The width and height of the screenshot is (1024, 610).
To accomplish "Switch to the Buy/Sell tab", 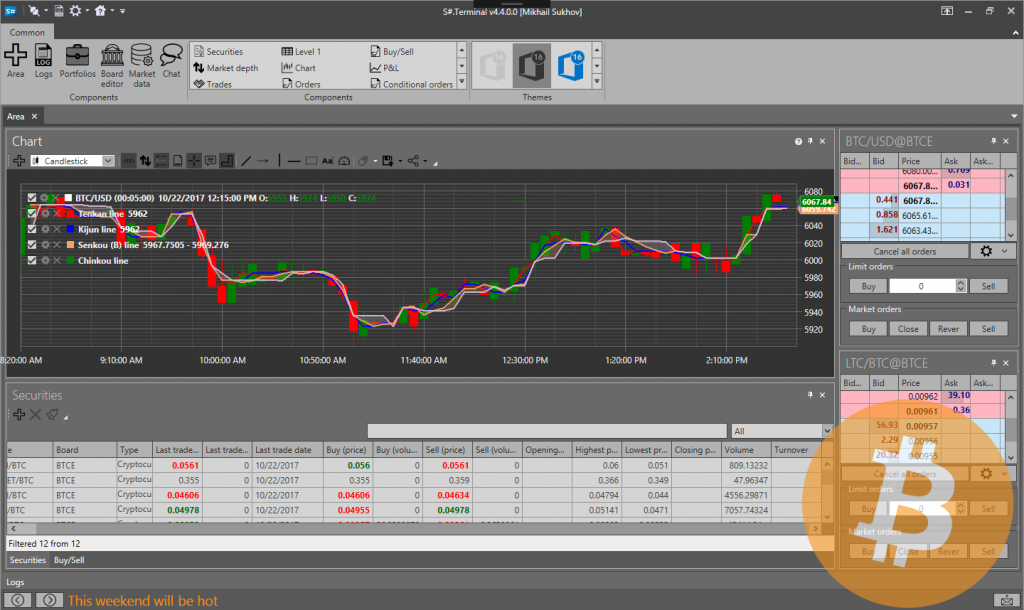I will (x=69, y=560).
